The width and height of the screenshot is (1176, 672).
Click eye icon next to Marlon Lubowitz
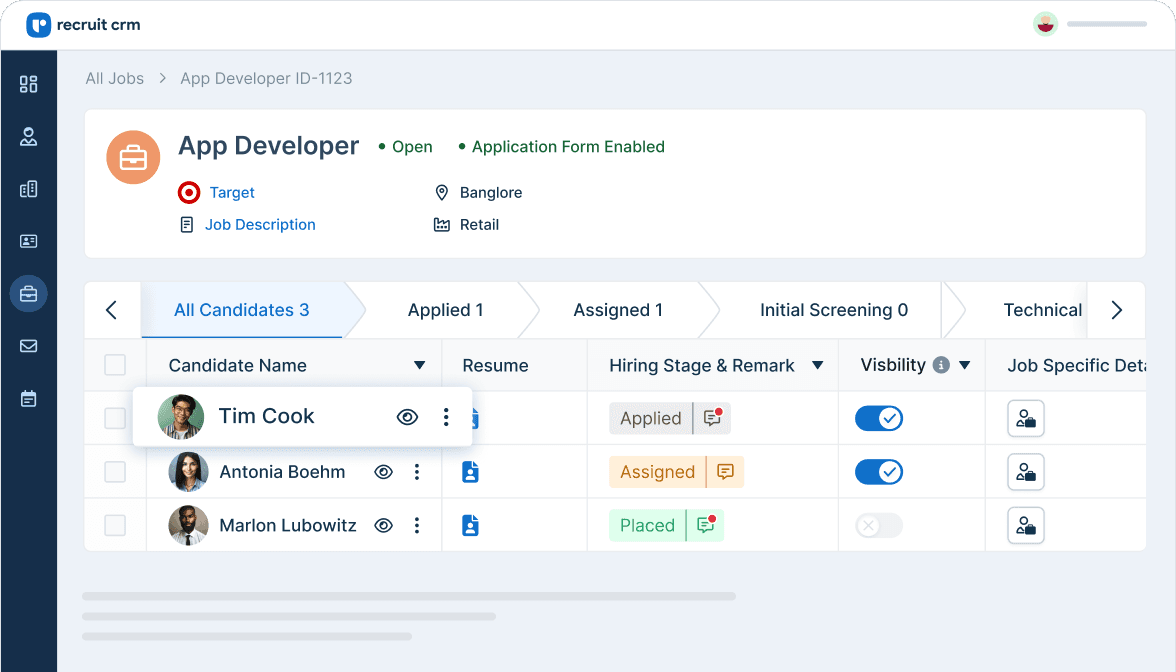coord(383,525)
